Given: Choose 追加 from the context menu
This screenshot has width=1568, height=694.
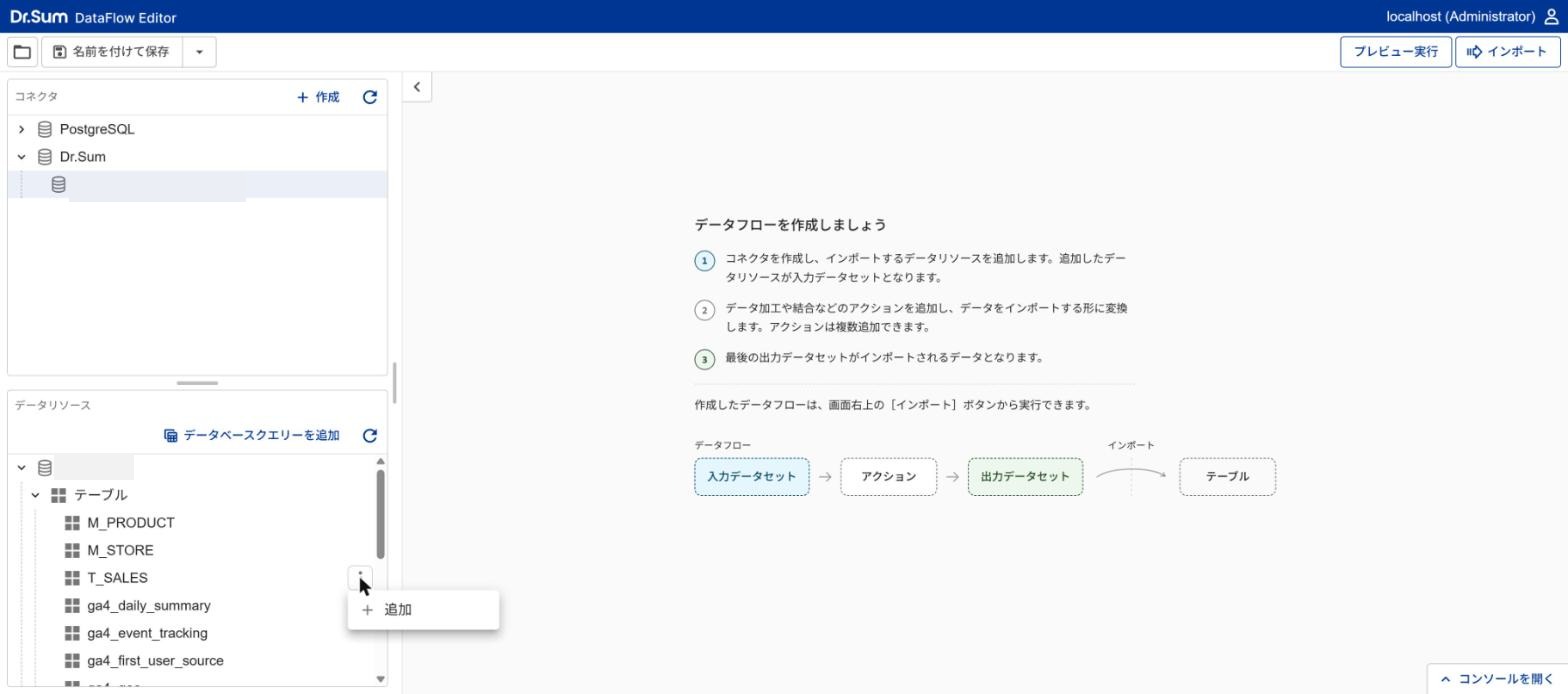Looking at the screenshot, I should (423, 610).
